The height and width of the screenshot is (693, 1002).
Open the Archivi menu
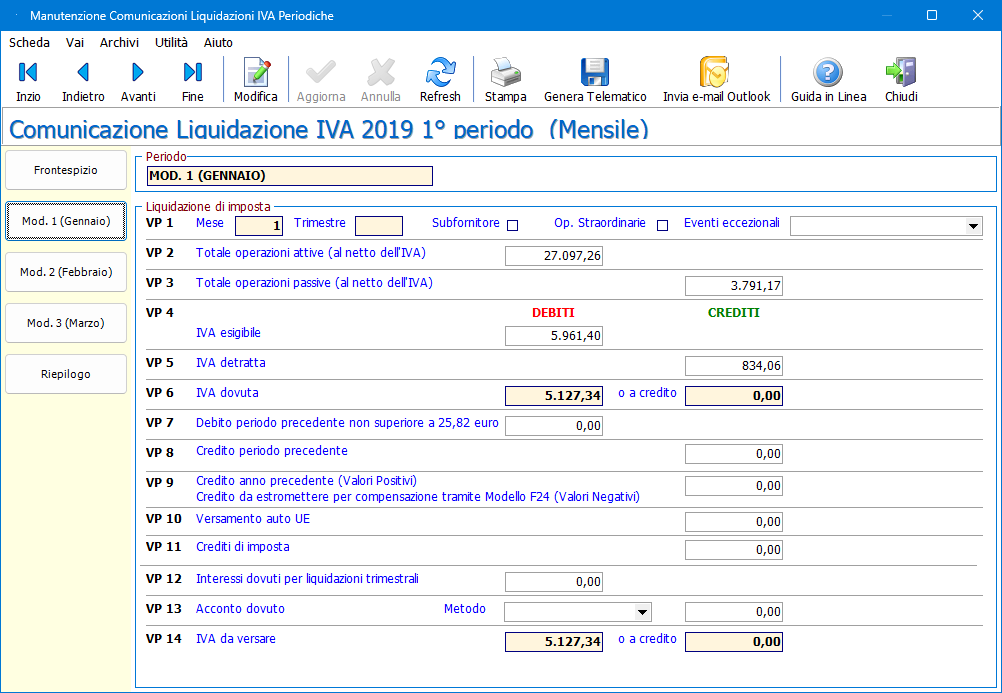coord(119,42)
